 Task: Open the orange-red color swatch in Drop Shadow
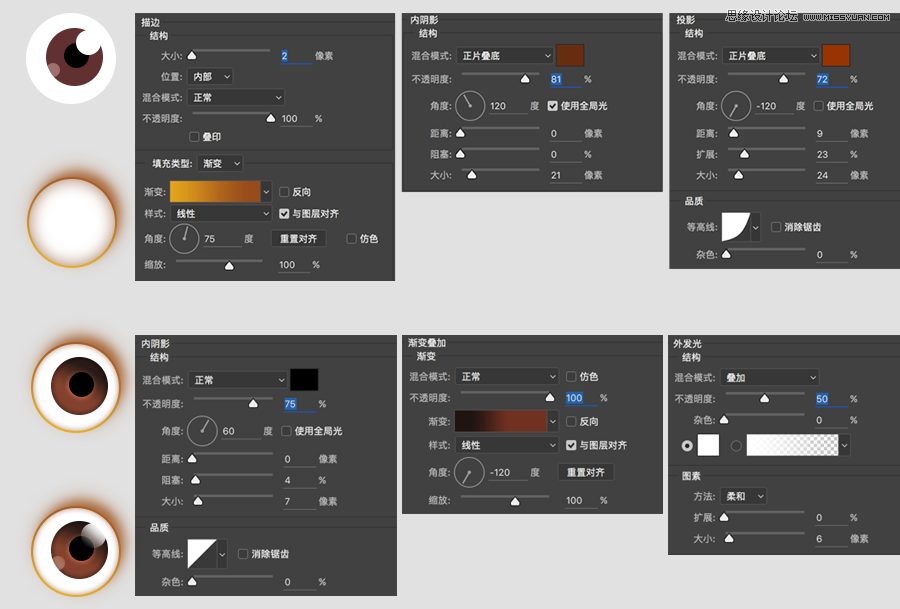[x=836, y=56]
